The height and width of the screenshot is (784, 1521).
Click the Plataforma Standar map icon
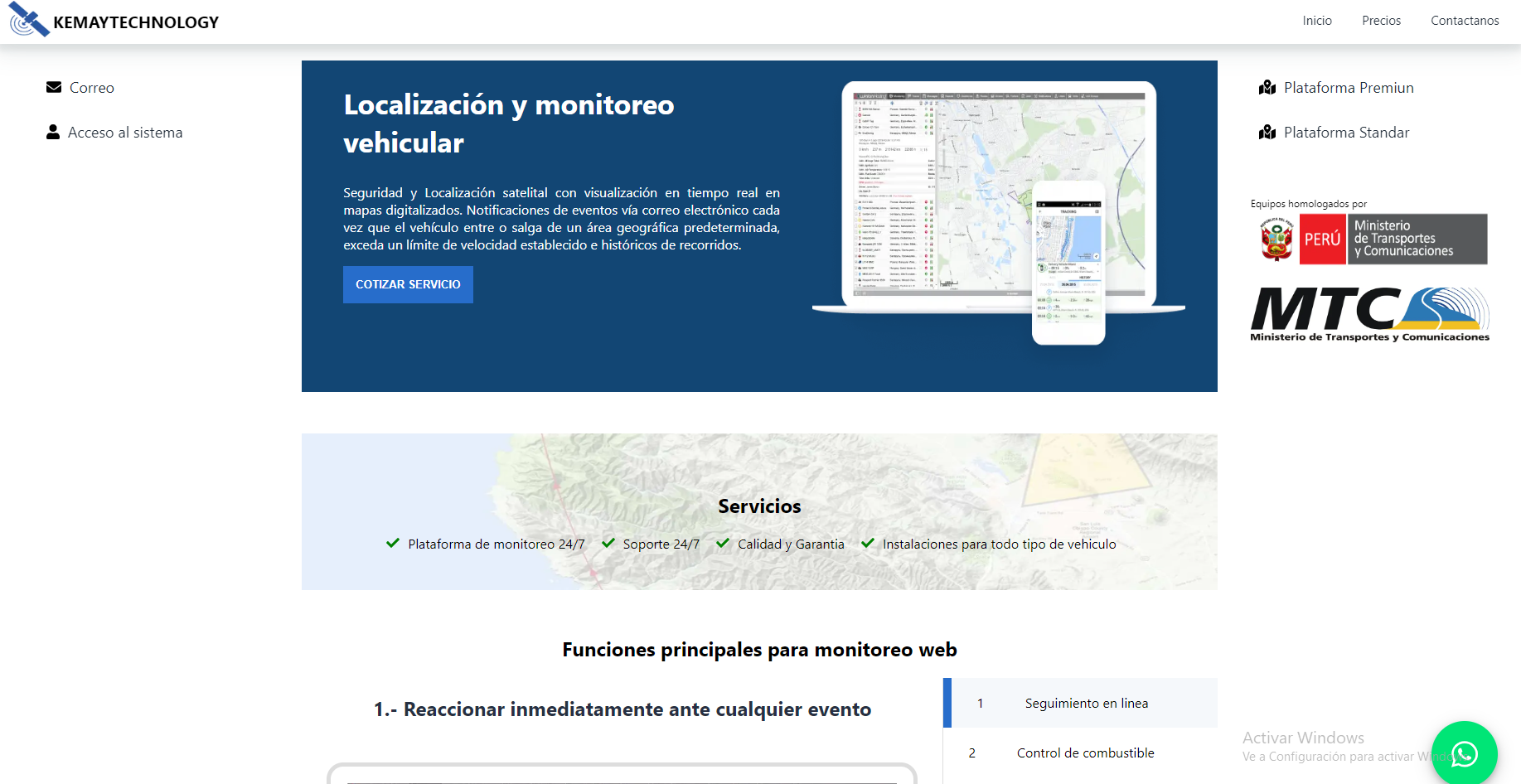click(1267, 132)
